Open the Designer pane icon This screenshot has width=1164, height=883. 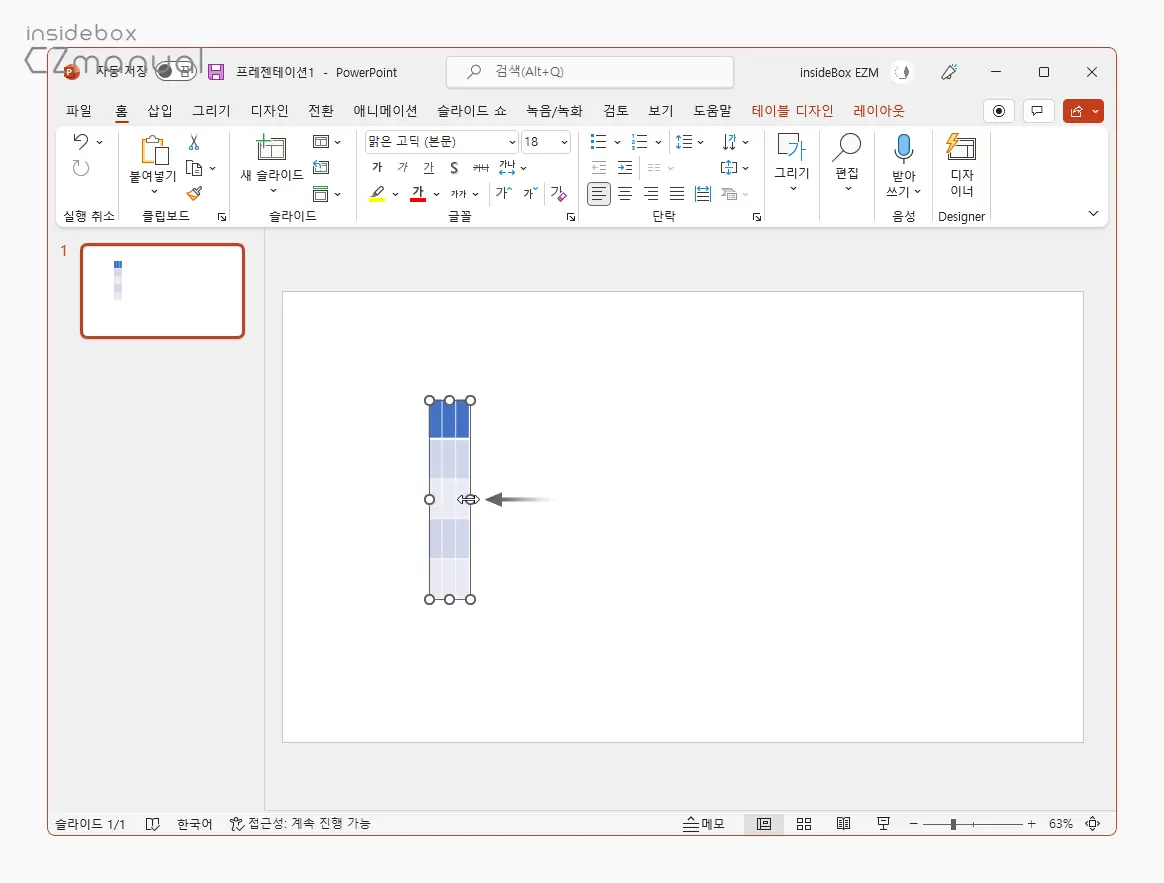tap(961, 148)
